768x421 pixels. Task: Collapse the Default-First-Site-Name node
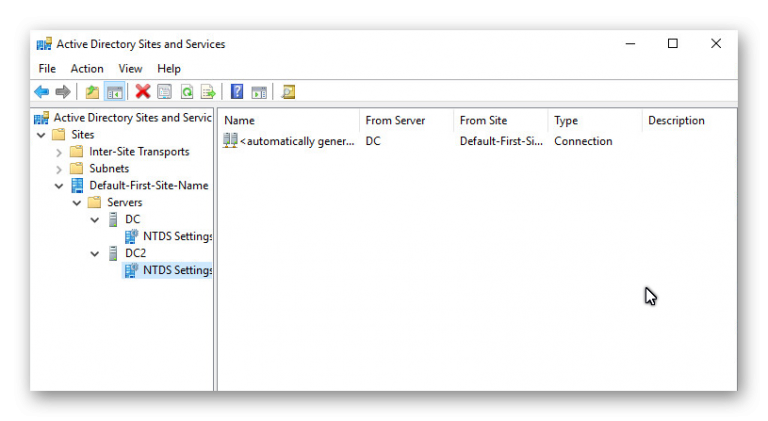coord(59,186)
